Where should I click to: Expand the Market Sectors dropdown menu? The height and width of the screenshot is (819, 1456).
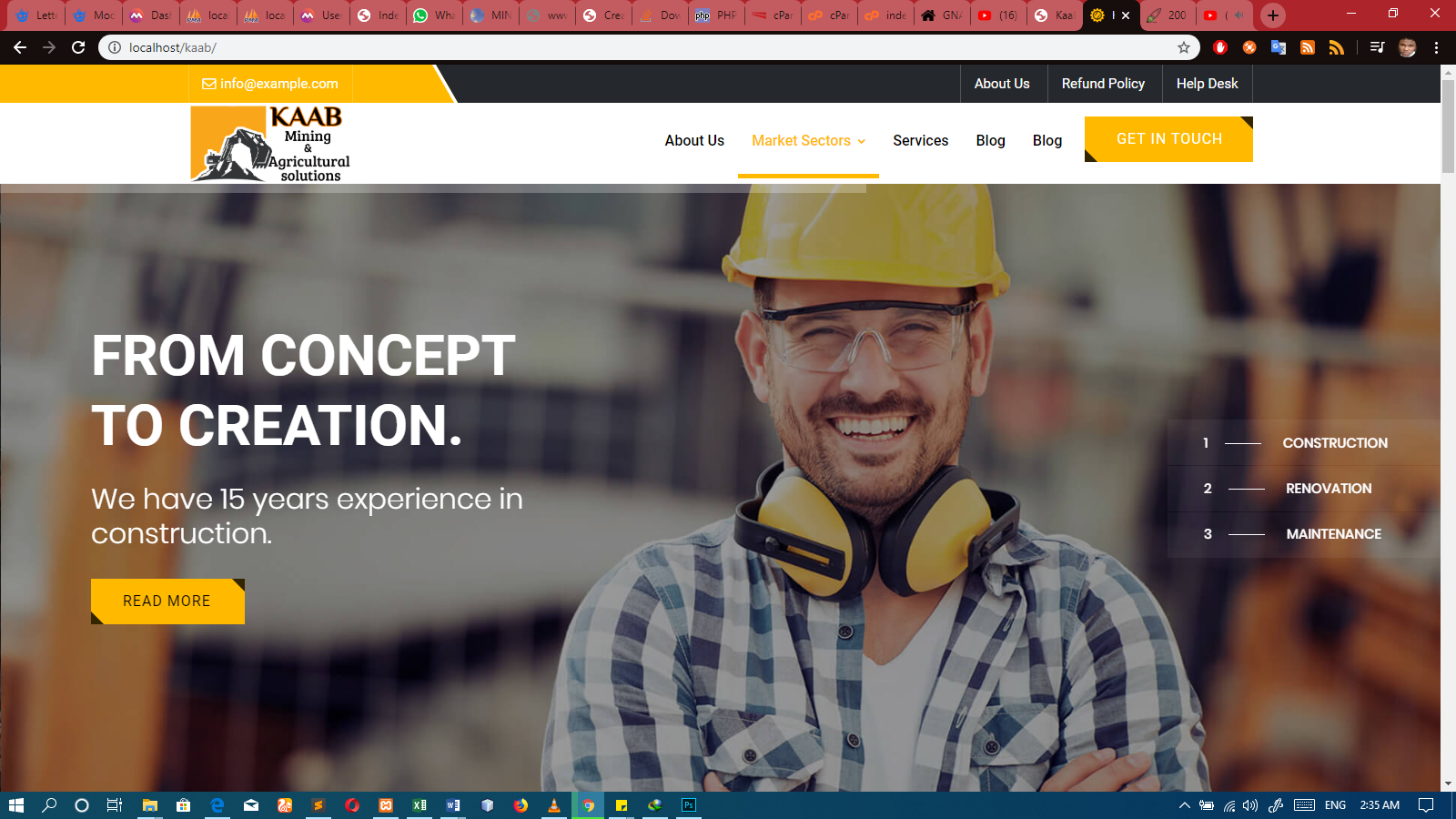pyautogui.click(x=808, y=141)
